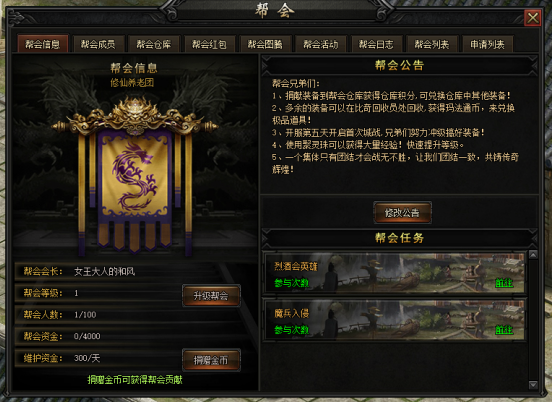The image size is (553, 403).
Task: View the 帮会日志 tab
Action: coord(376,44)
